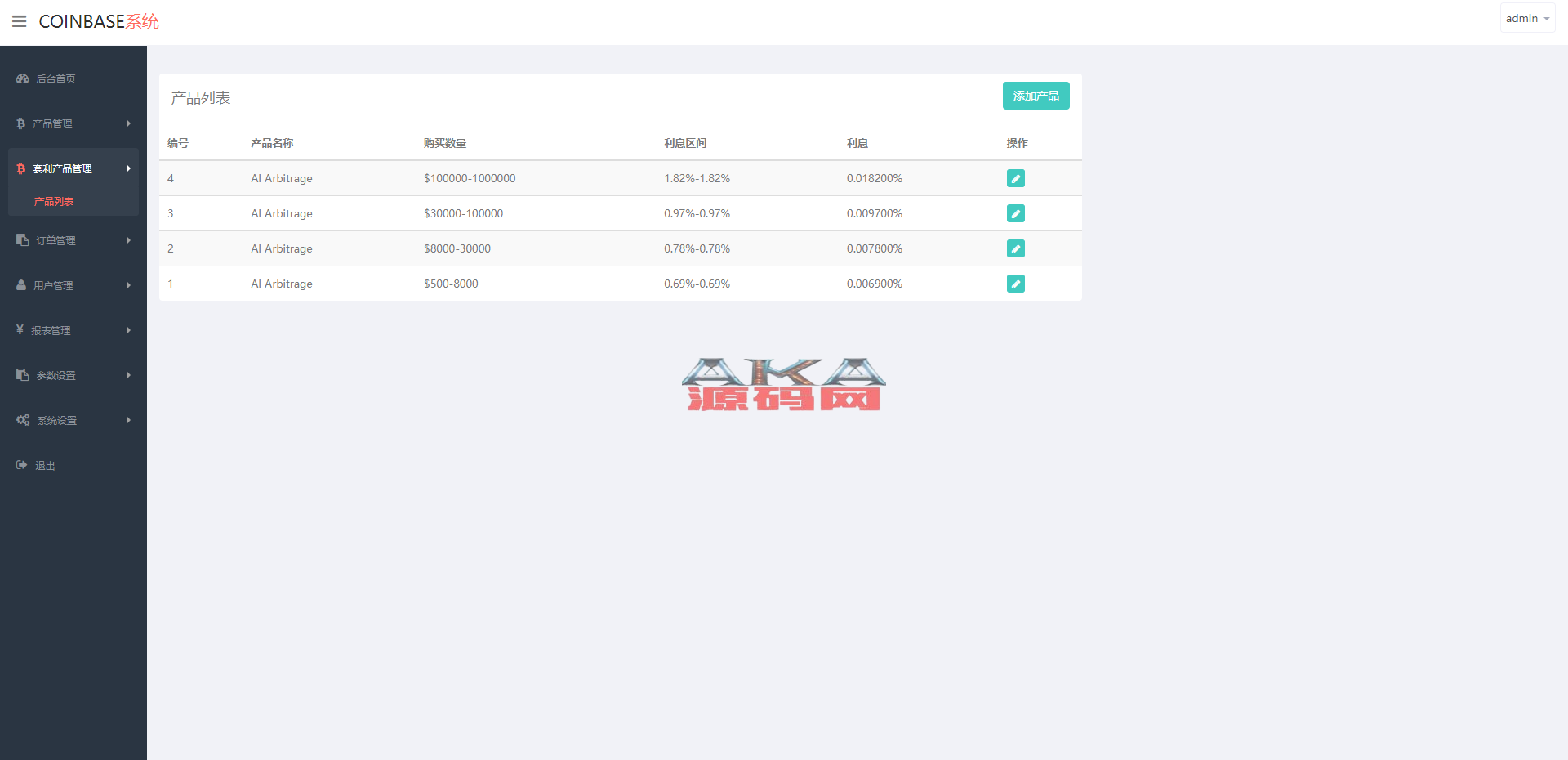Click the dashboard icon beside 后台首页
Screen dimensions: 1568x760
pos(23,78)
